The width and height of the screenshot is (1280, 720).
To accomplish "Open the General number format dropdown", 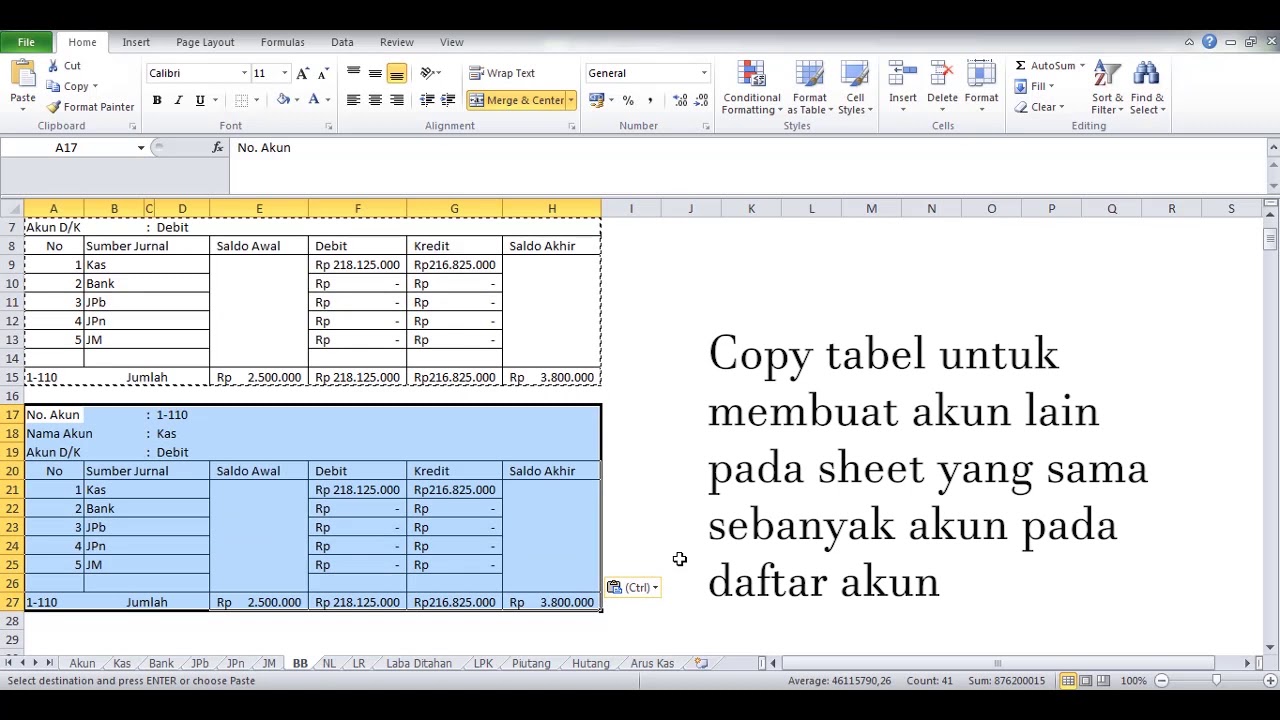I will coord(704,73).
